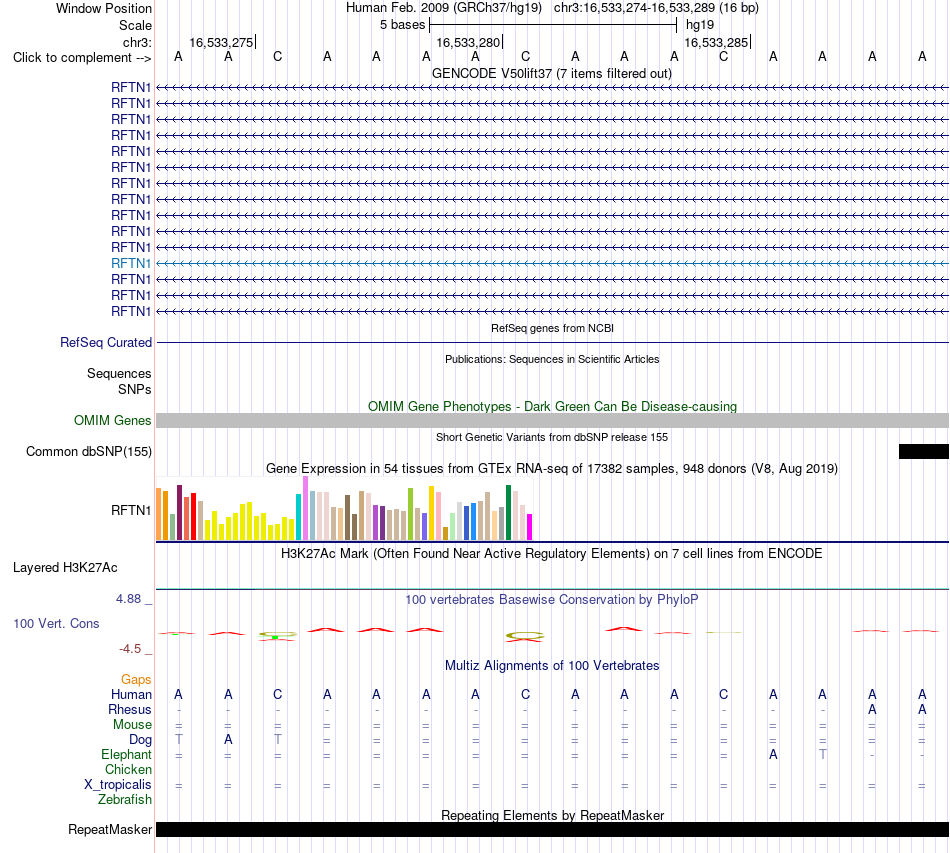
Task: Click the -4.5 lower conservation scale value
Action: coord(130,649)
